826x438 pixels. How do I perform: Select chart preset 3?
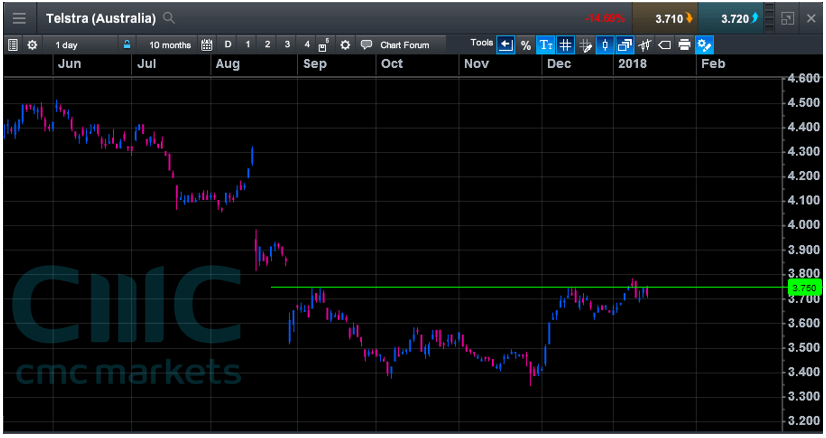(287, 45)
